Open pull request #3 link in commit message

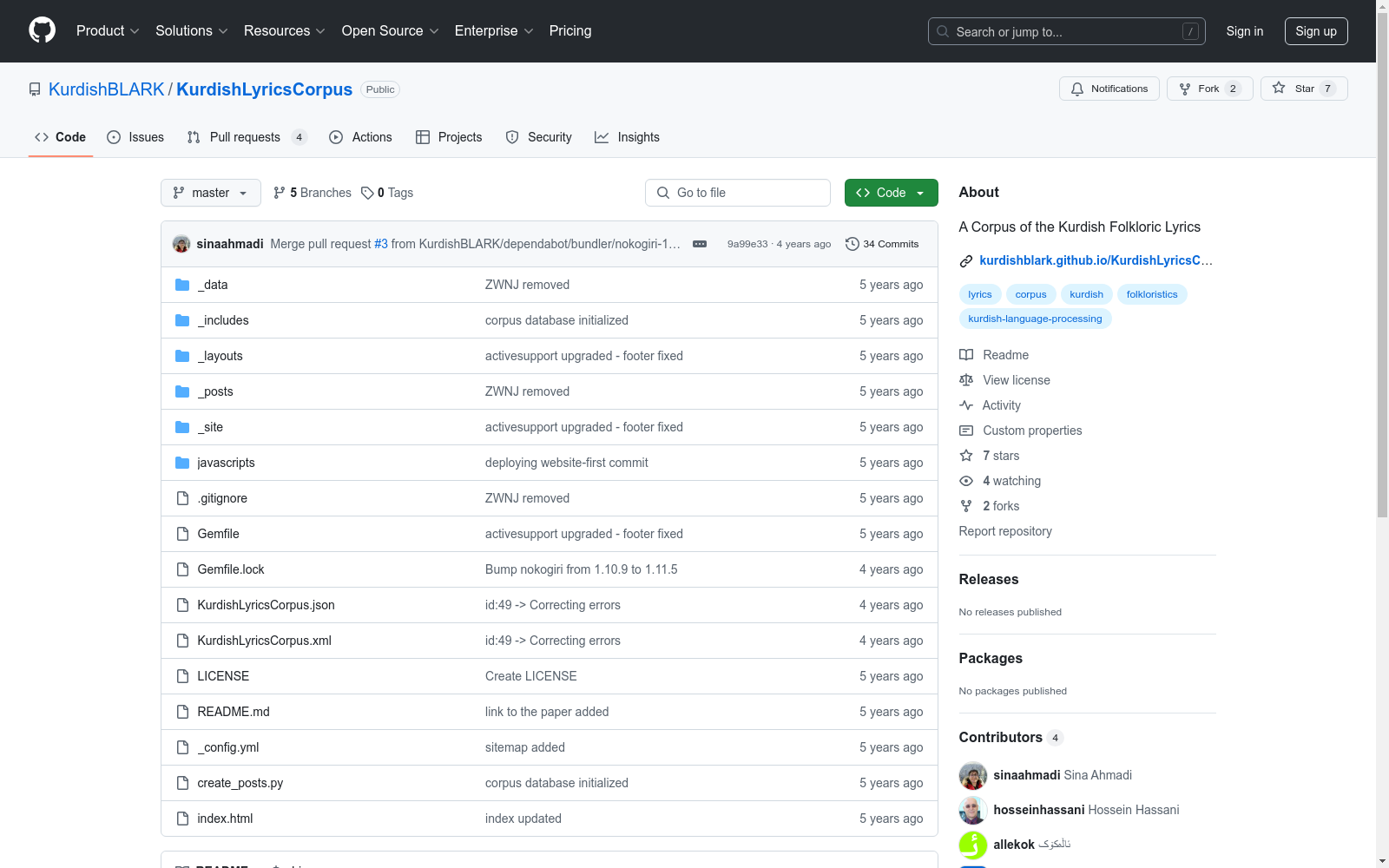[381, 244]
